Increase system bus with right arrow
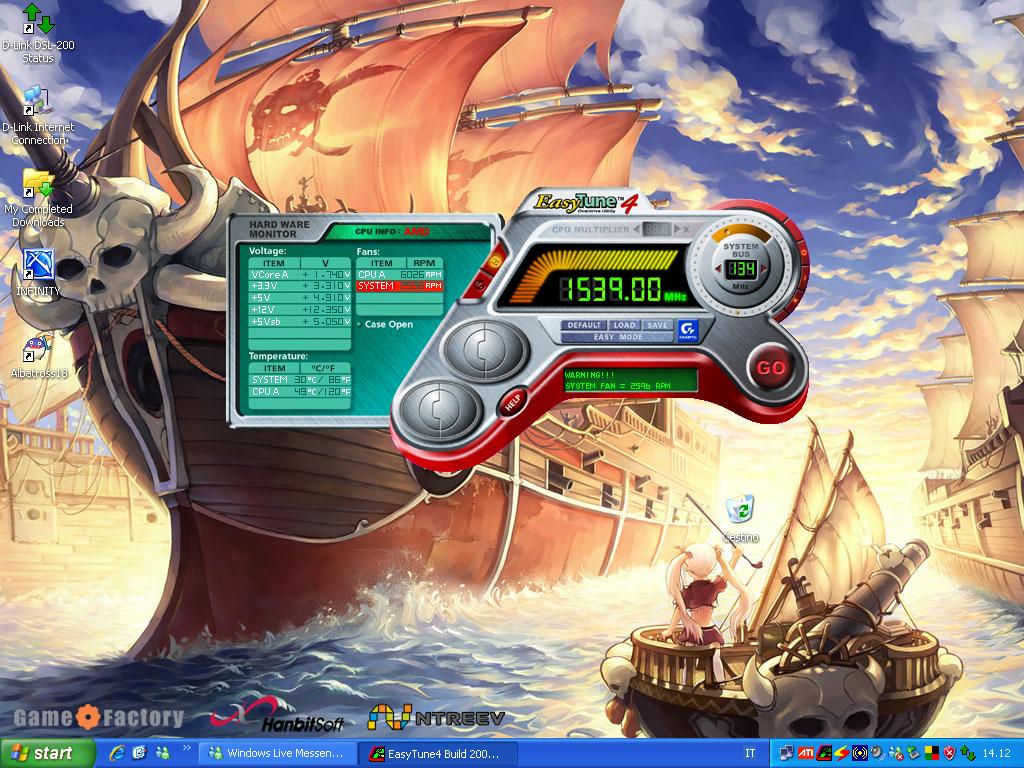This screenshot has width=1024, height=768. coord(764,268)
